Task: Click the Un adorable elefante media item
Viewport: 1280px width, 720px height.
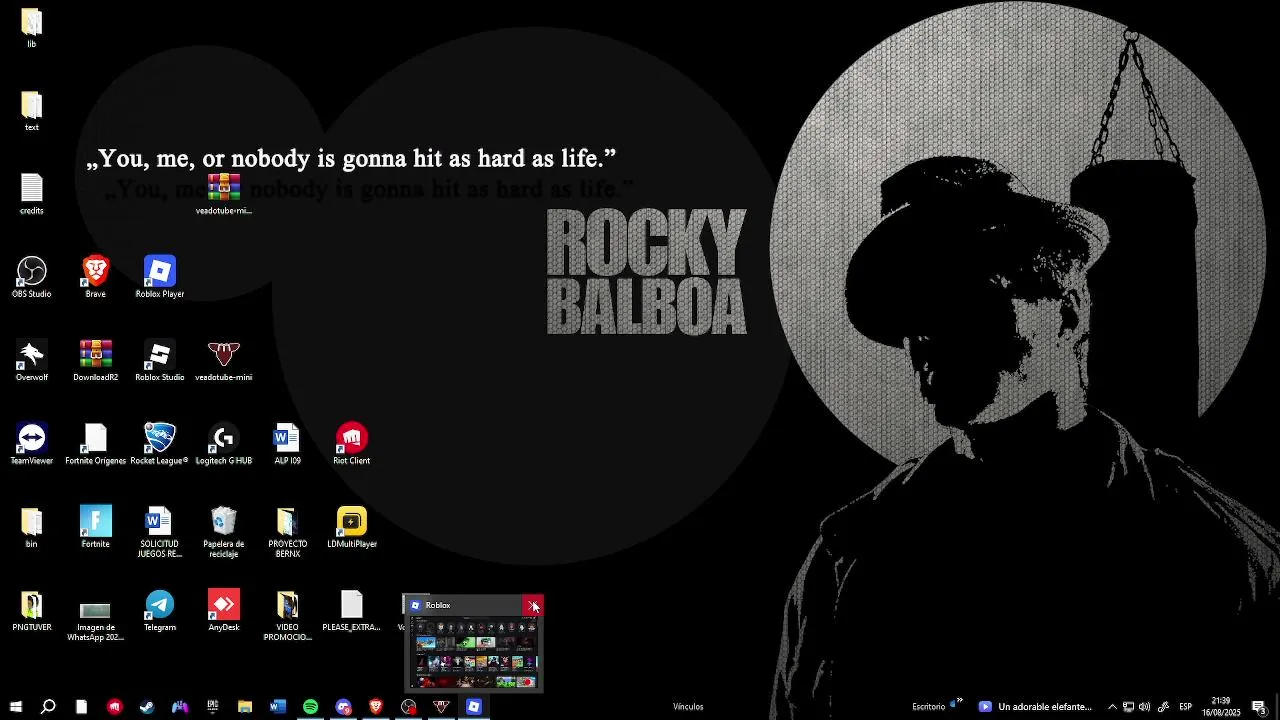Action: [x=1035, y=707]
